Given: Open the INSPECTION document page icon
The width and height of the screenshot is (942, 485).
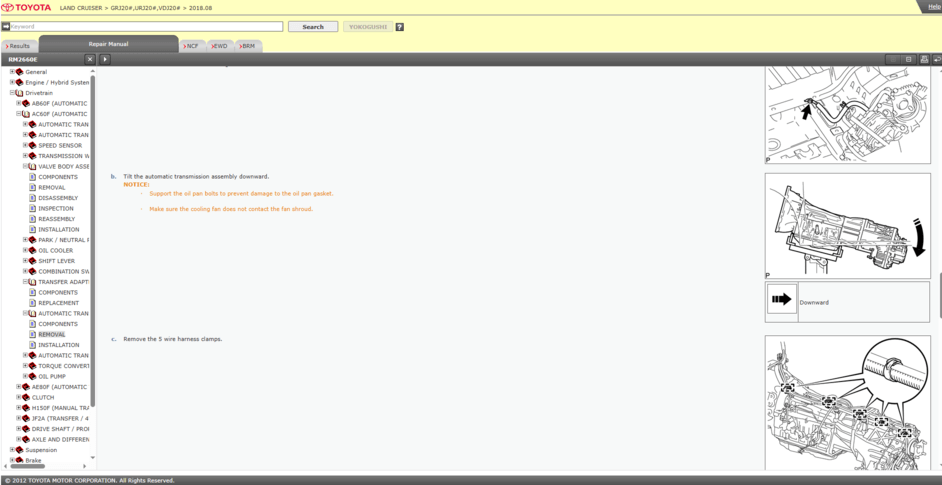Looking at the screenshot, I should (32, 209).
